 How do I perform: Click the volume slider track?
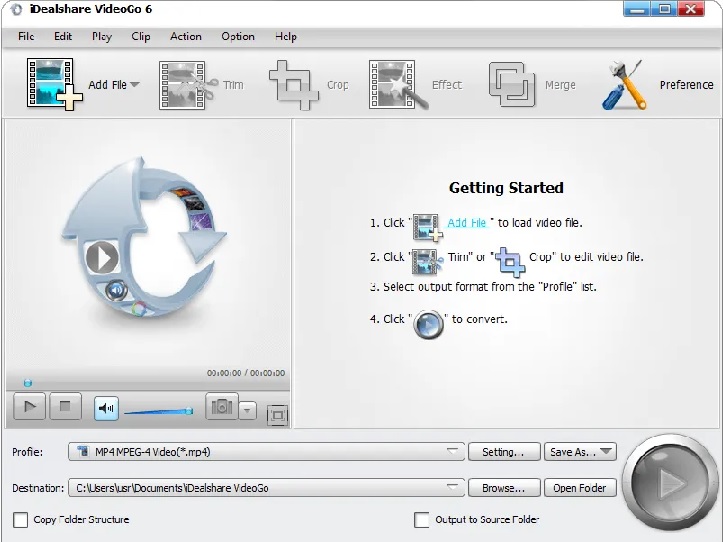pyautogui.click(x=156, y=410)
